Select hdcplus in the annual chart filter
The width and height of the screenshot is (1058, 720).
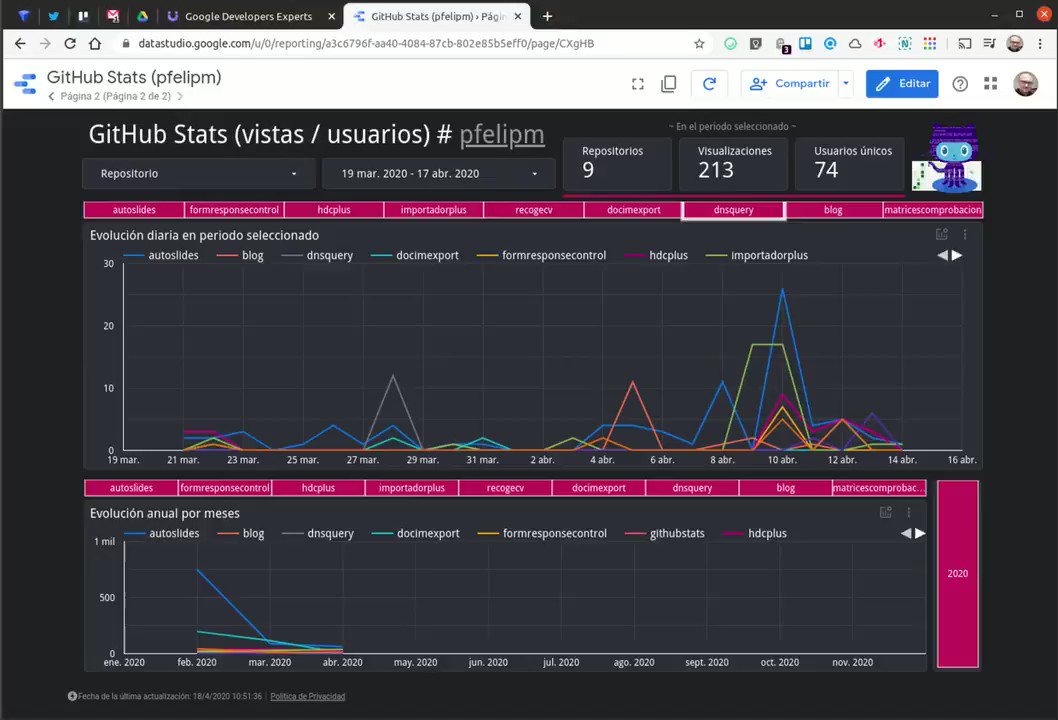point(318,488)
